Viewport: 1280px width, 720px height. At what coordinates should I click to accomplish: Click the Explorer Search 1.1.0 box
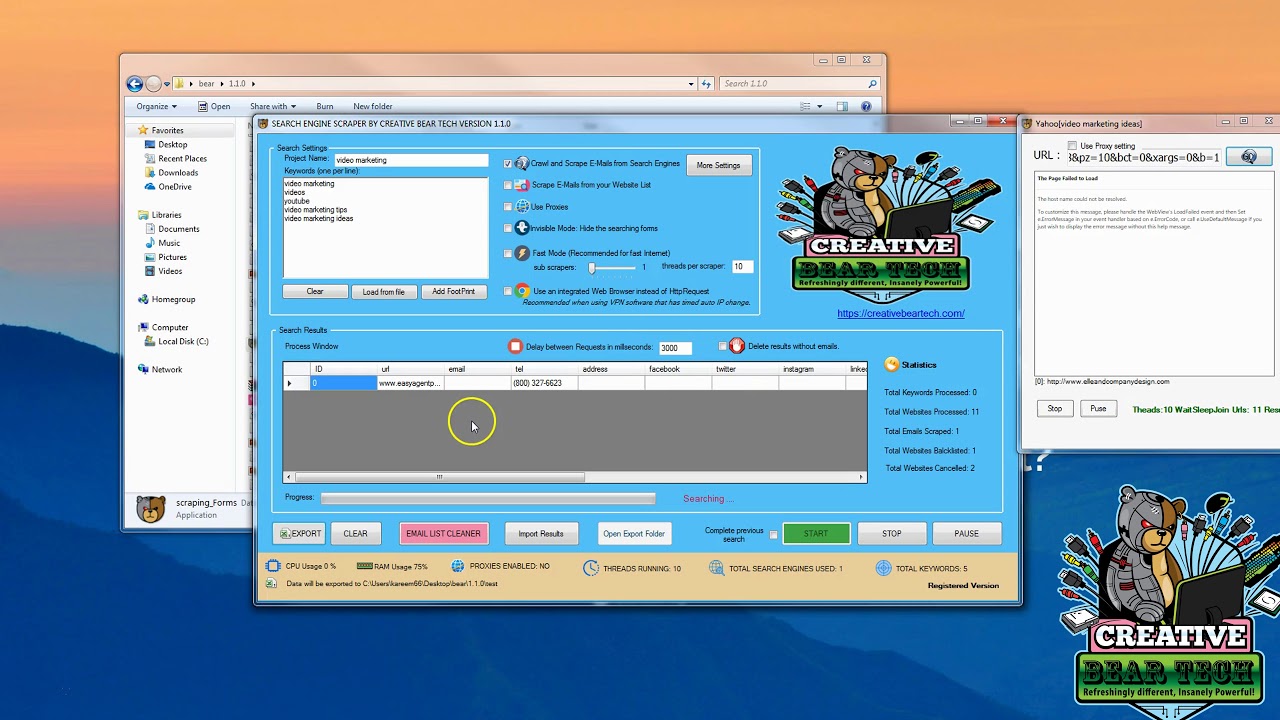798,84
